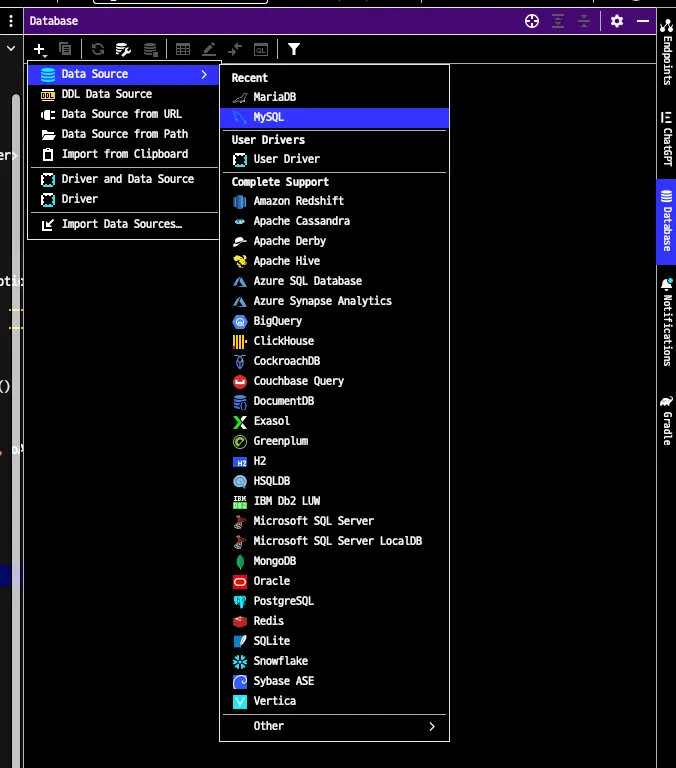Click the Duplicate data source icon
676x768 pixels.
coord(65,49)
